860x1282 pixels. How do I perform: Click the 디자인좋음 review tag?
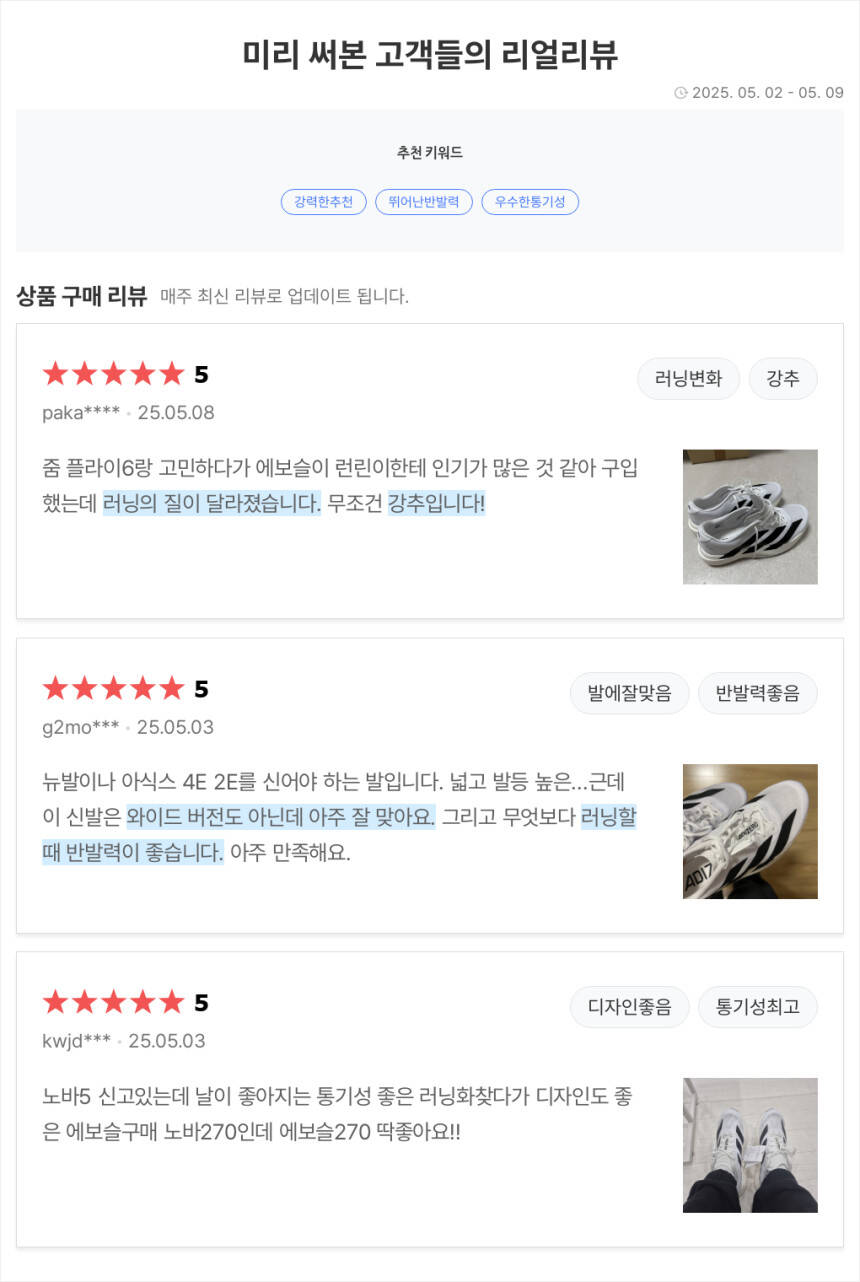[x=630, y=1007]
